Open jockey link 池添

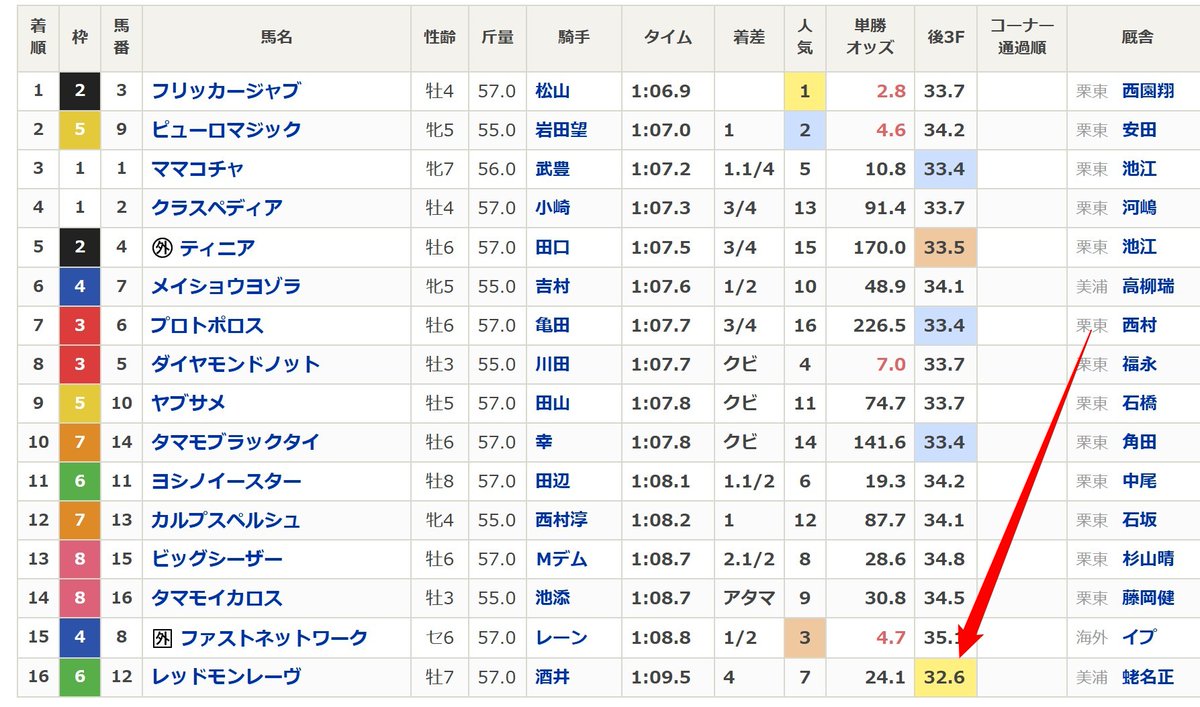[x=552, y=598]
